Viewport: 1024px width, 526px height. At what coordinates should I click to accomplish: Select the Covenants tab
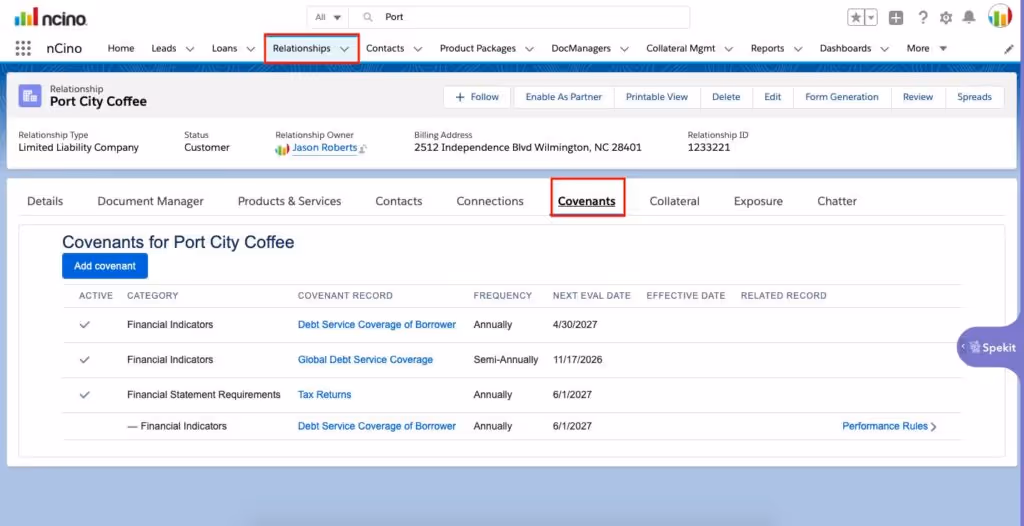[586, 201]
